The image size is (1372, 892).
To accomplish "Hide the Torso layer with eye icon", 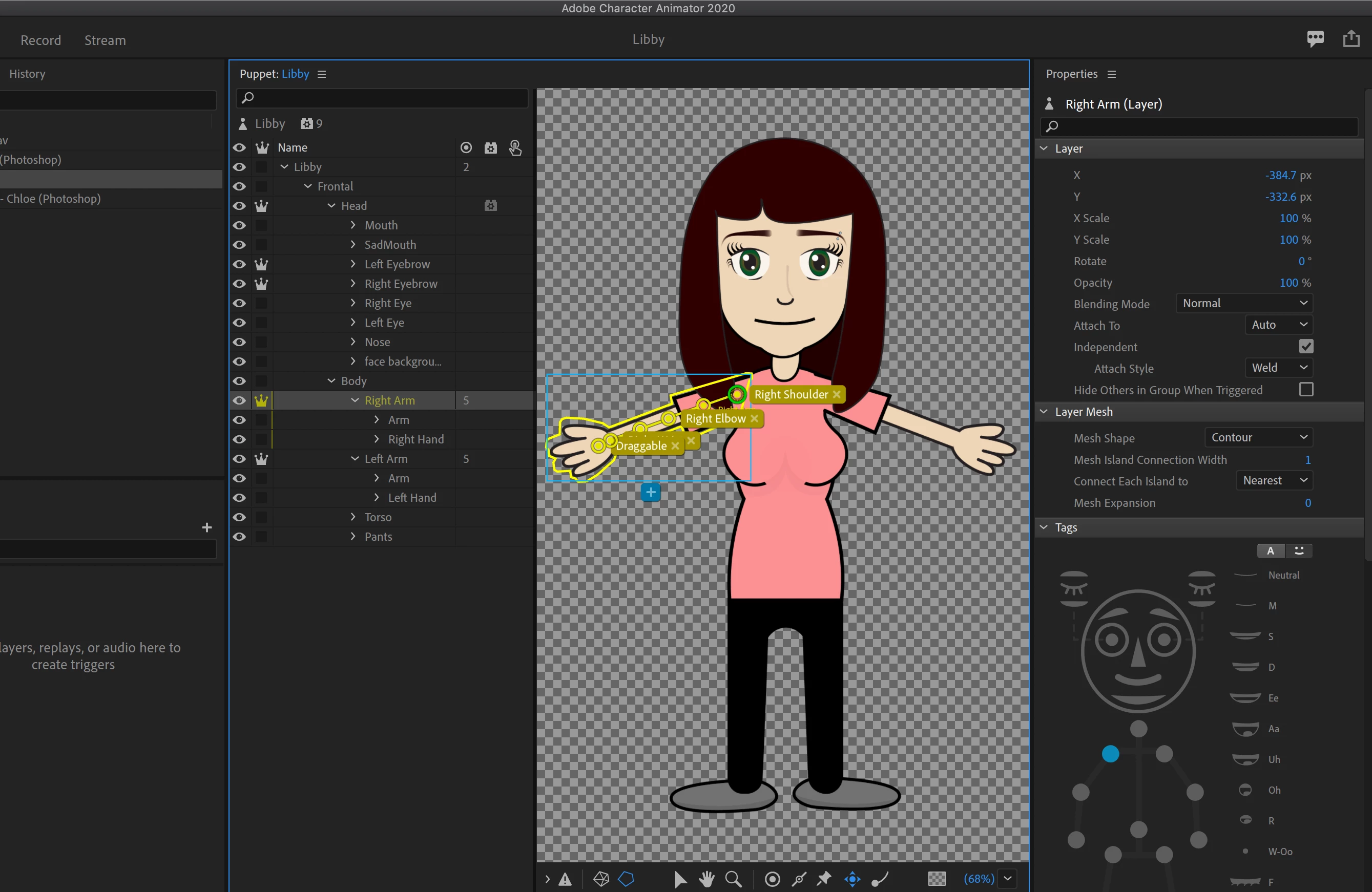I will [239, 517].
